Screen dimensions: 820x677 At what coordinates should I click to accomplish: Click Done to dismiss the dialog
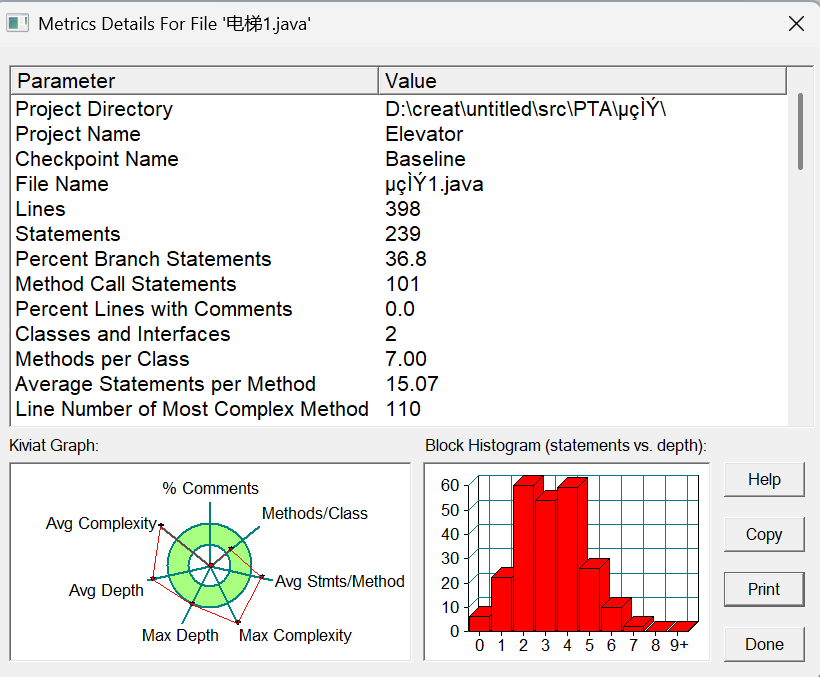pyautogui.click(x=764, y=644)
